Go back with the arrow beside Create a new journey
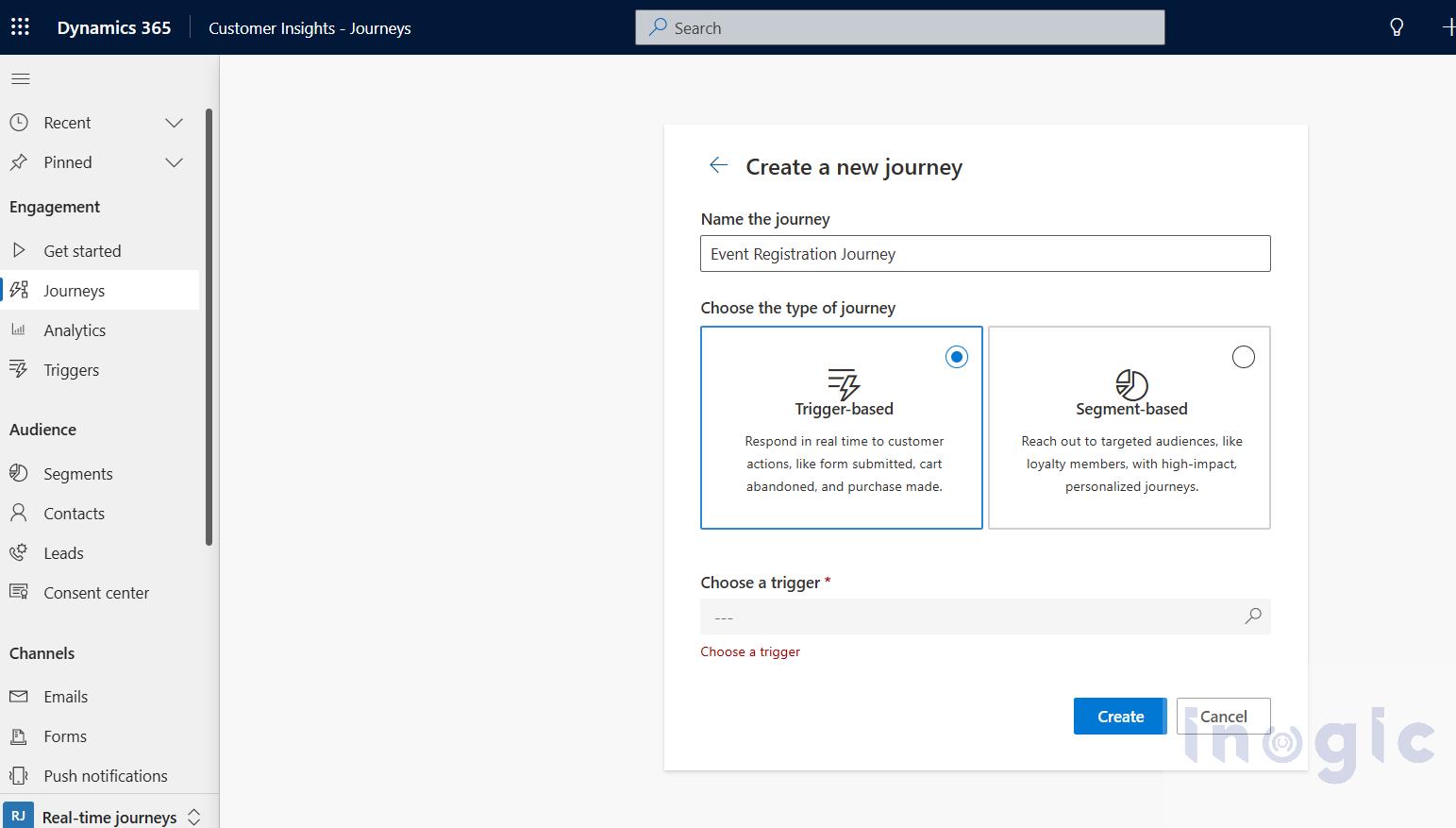The width and height of the screenshot is (1456, 828). 718,165
